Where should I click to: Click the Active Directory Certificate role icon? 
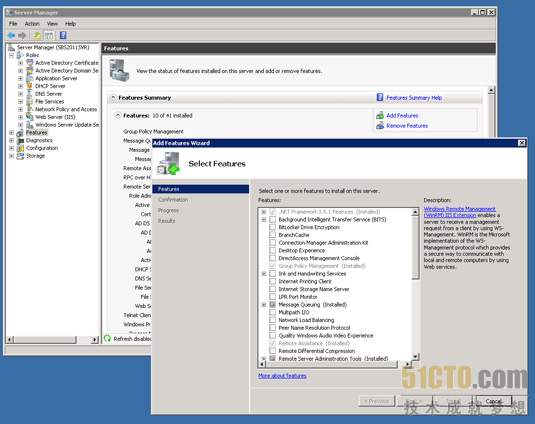30,63
